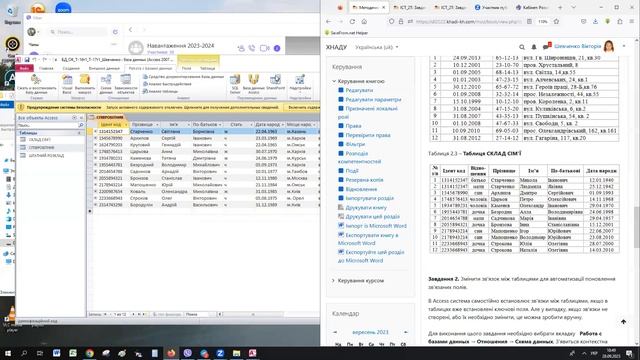Click Бородулін surname cell
The width and height of the screenshot is (640, 360).
[x=145, y=204]
